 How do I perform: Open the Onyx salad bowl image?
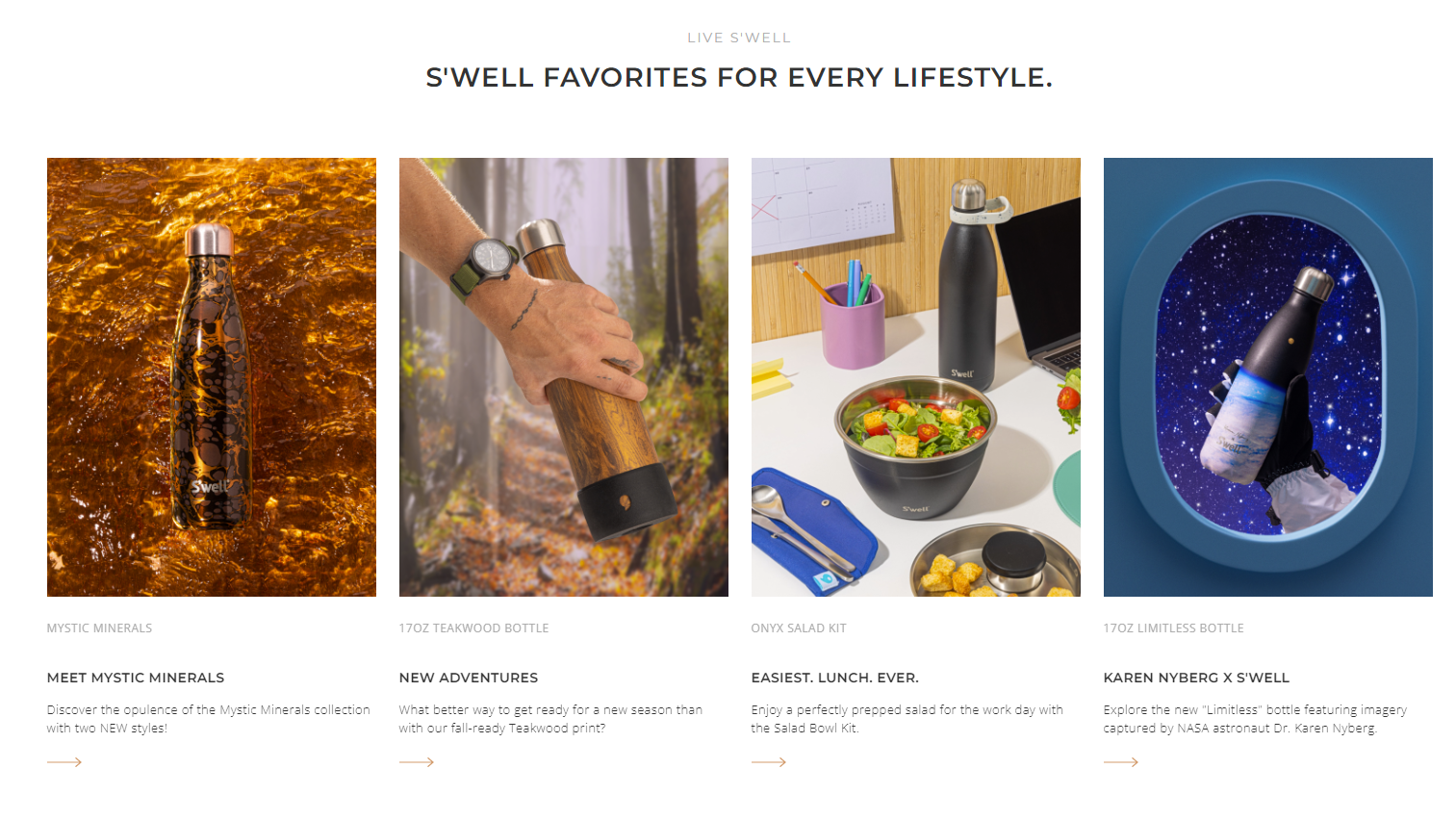pyautogui.click(x=916, y=376)
